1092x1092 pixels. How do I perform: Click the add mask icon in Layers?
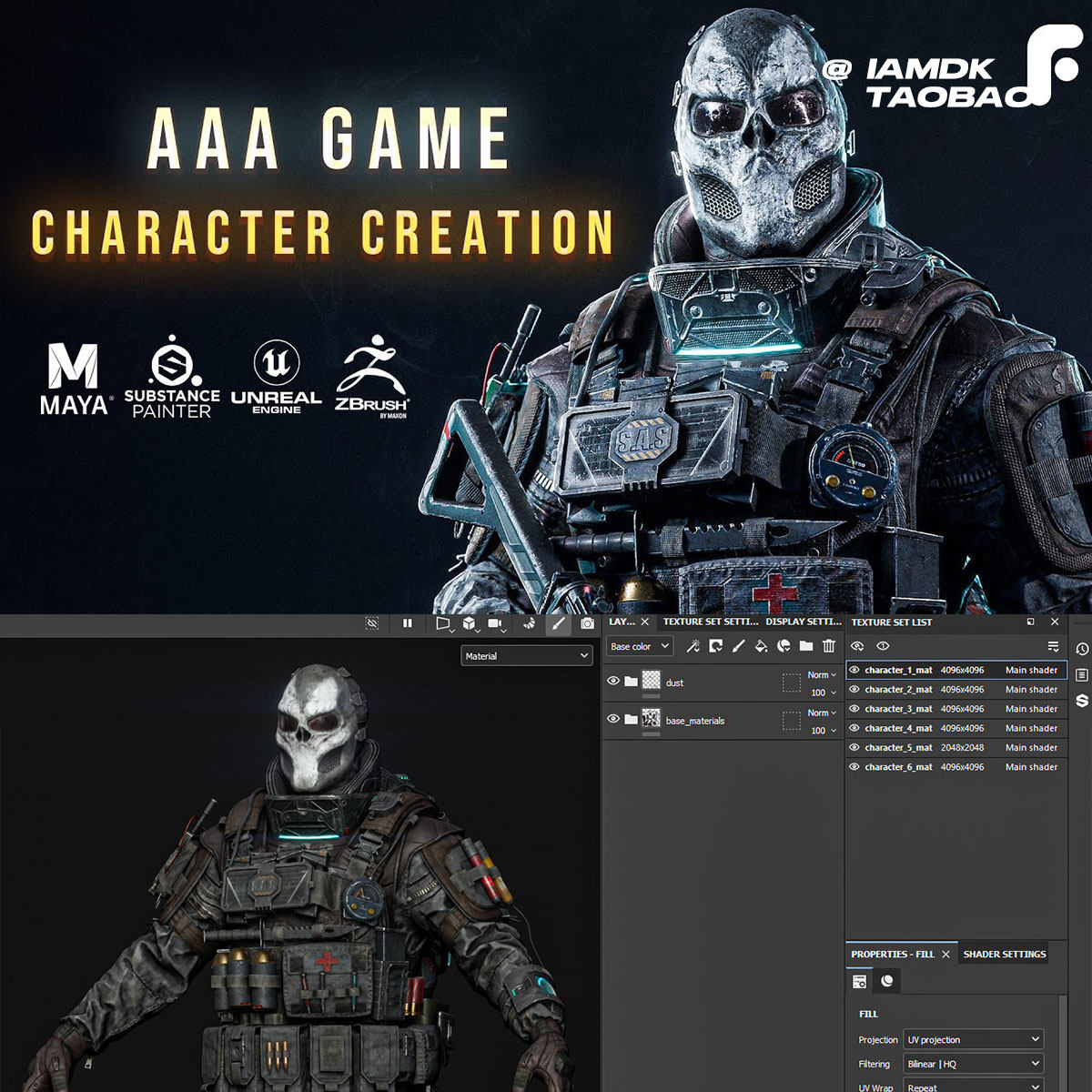pos(715,646)
